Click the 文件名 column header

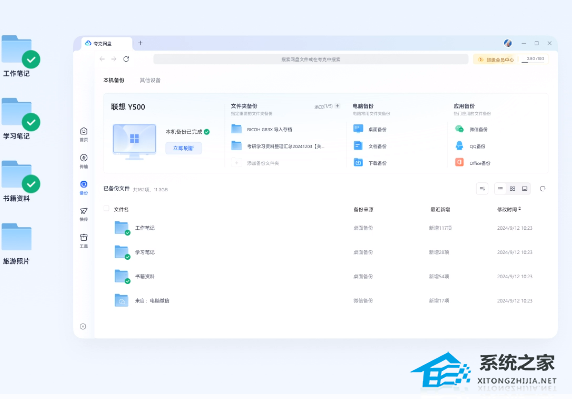[x=121, y=209]
